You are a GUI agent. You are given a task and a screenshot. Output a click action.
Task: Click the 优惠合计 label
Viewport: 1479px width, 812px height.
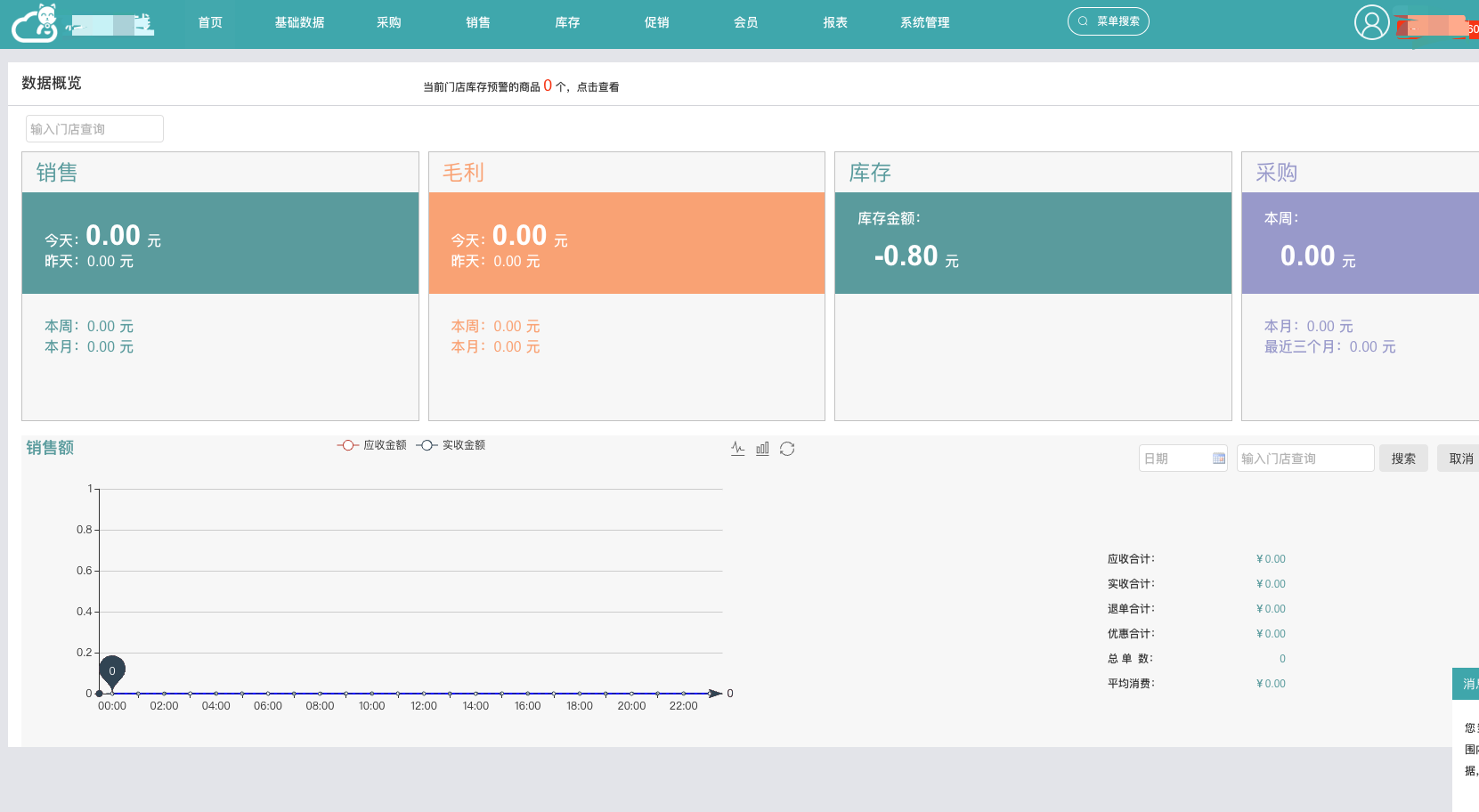pos(1131,634)
